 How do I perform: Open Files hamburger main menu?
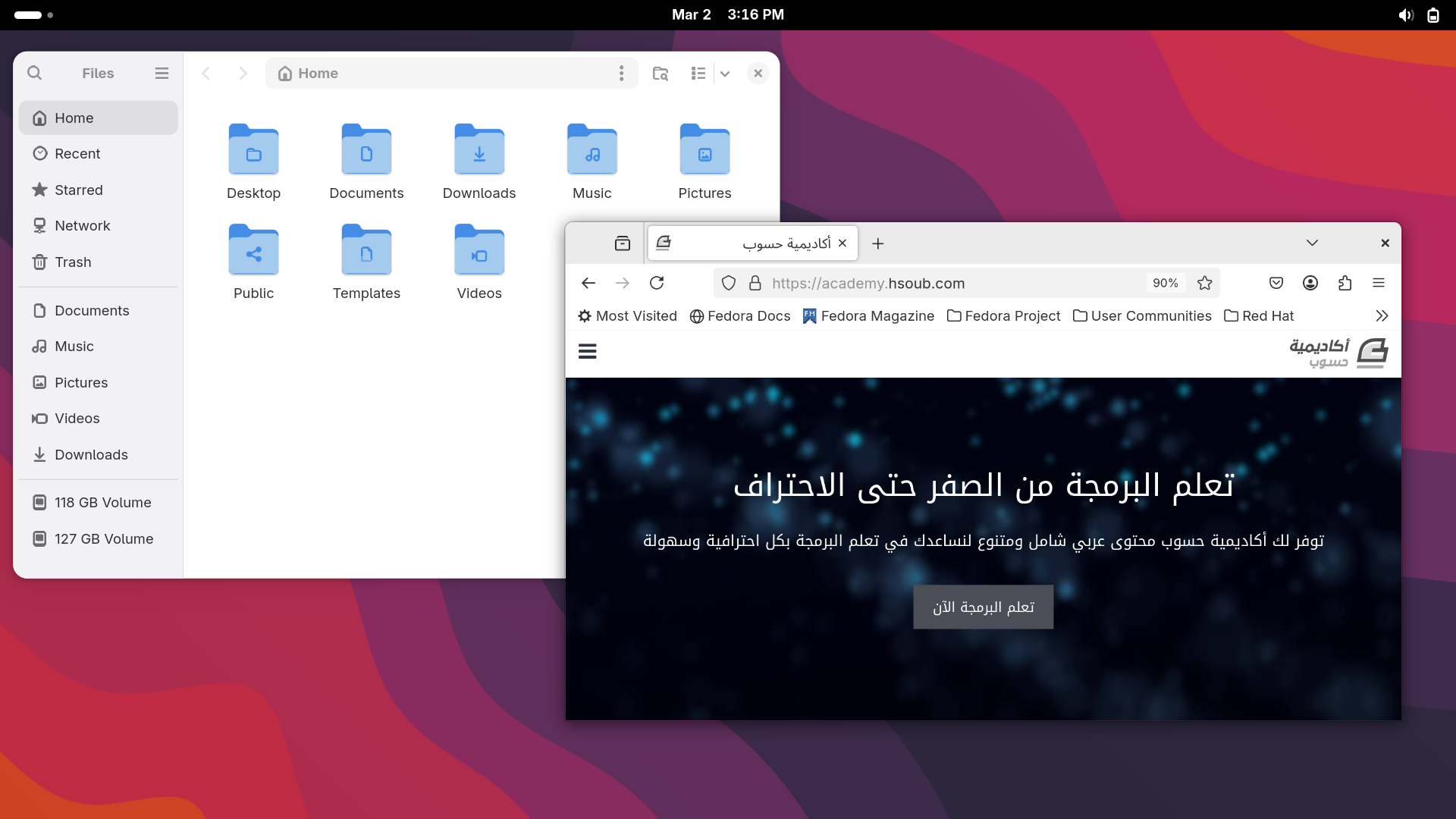coord(162,73)
